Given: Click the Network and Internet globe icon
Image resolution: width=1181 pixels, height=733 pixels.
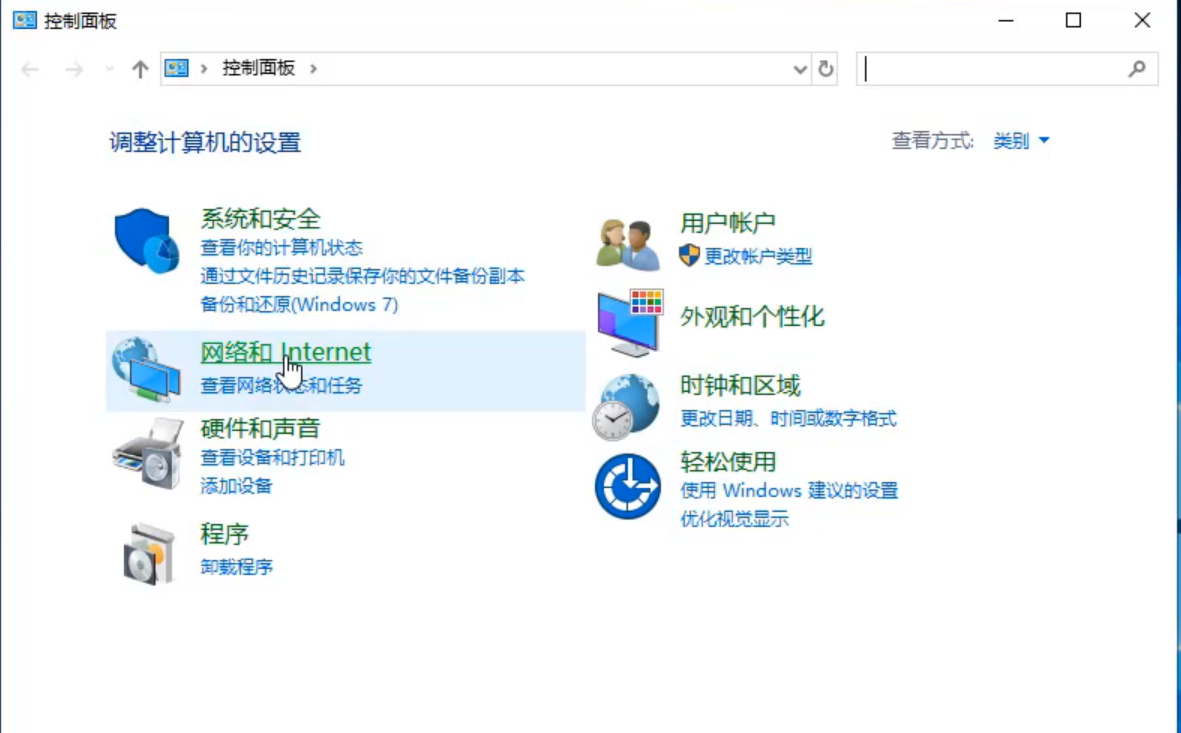Looking at the screenshot, I should 146,369.
